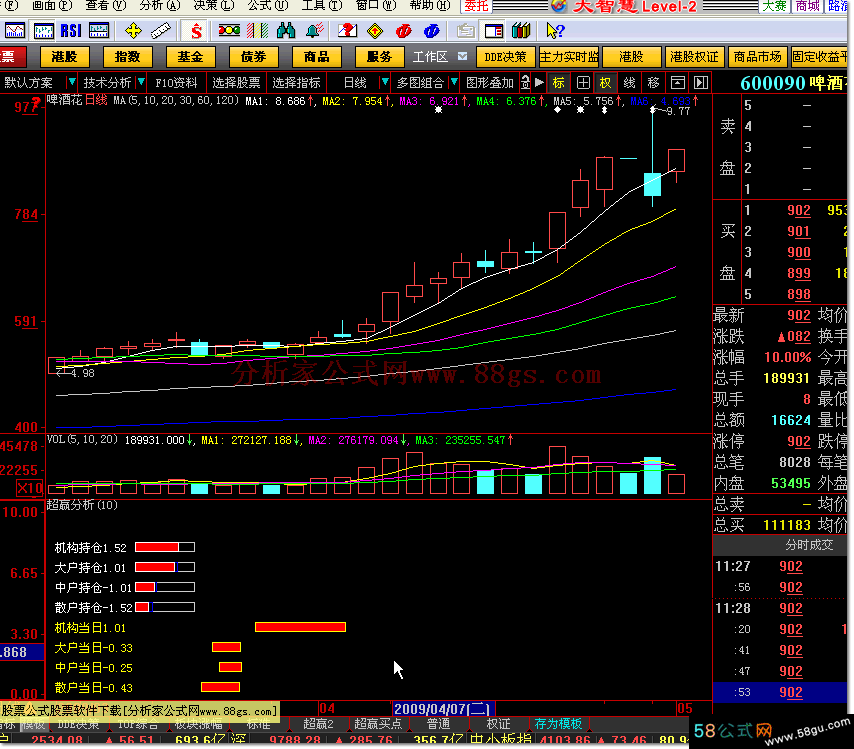The image size is (854, 749).
Task: Open the 公式(U) menu
Action: [267, 5]
